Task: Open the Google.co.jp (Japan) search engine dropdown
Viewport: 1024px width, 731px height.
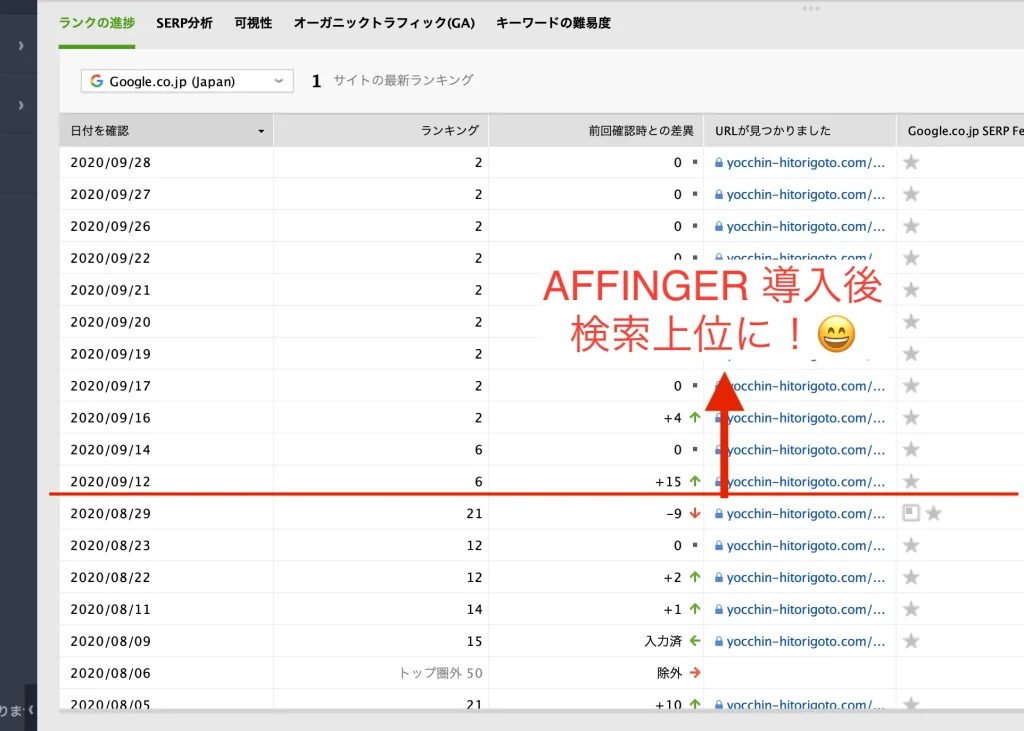Action: point(187,81)
